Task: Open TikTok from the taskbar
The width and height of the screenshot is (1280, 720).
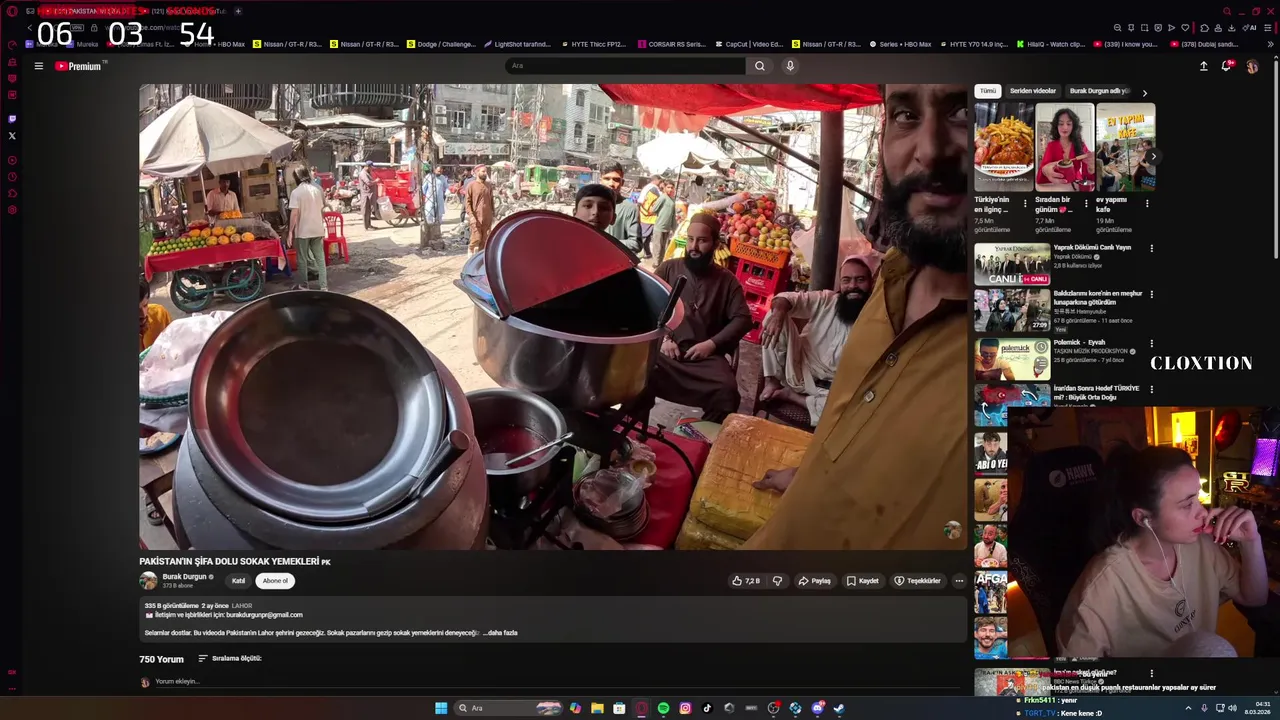Action: point(707,708)
